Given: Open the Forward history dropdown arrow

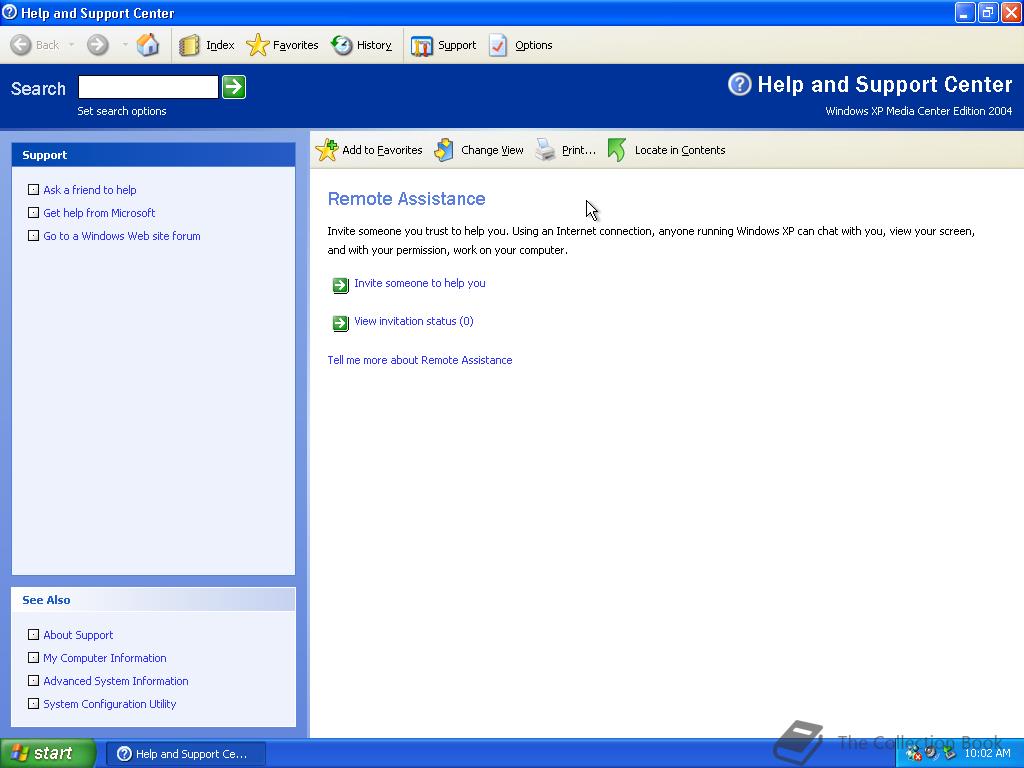Looking at the screenshot, I should pos(124,45).
